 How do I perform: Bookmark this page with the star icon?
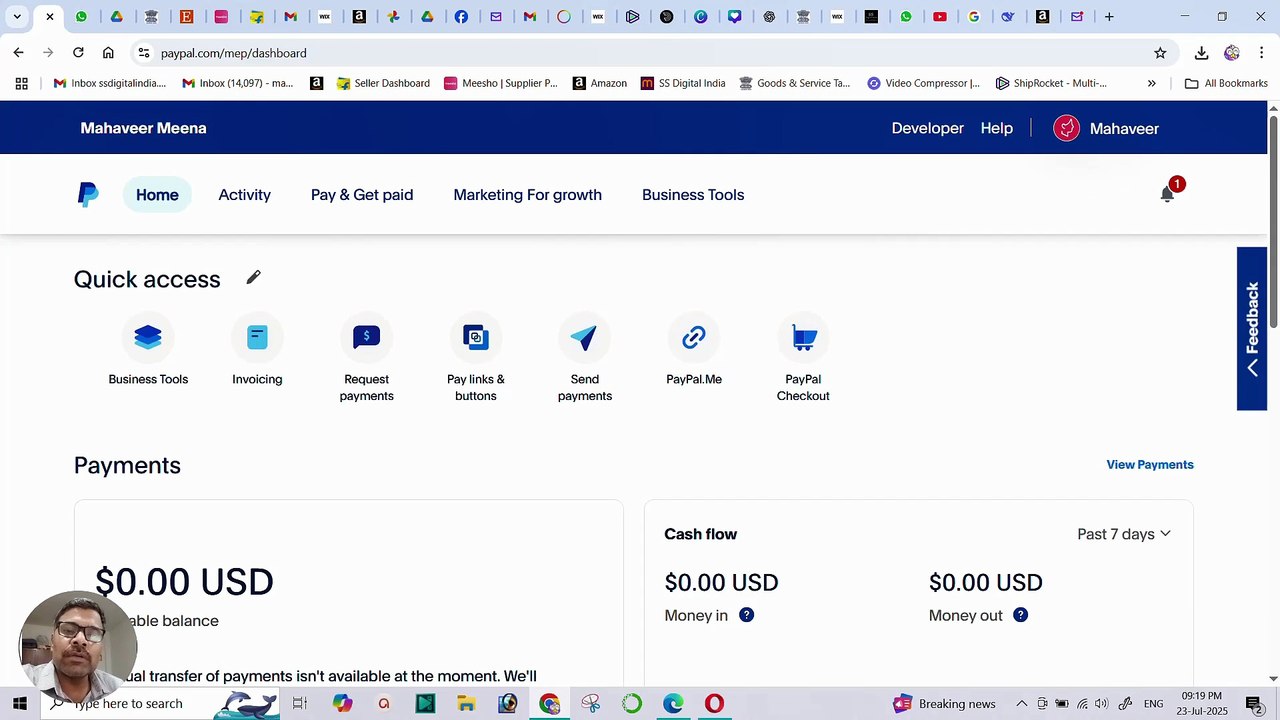[1160, 53]
